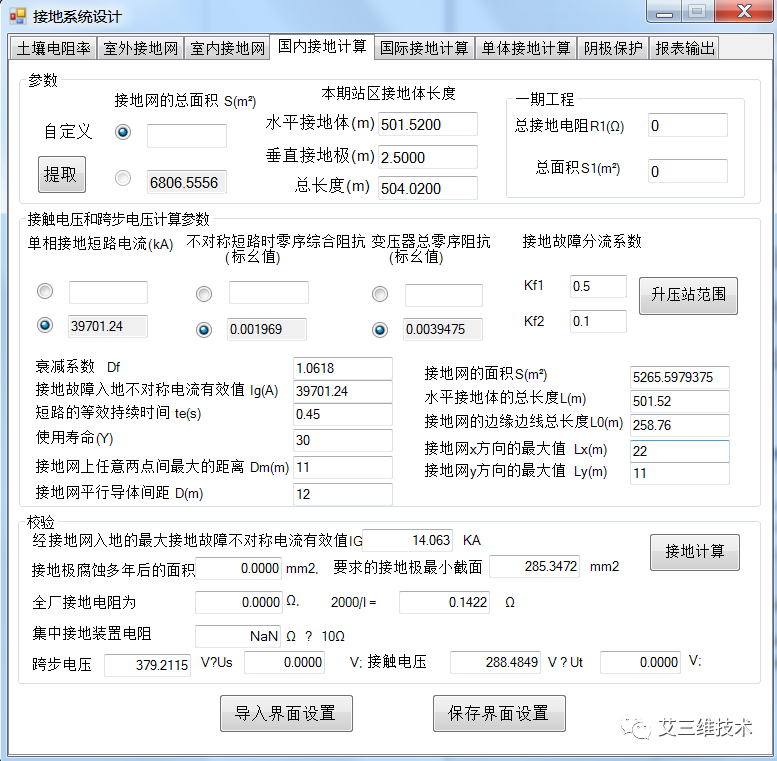
Task: Open the 国际接地计算 tab
Action: (x=424, y=48)
